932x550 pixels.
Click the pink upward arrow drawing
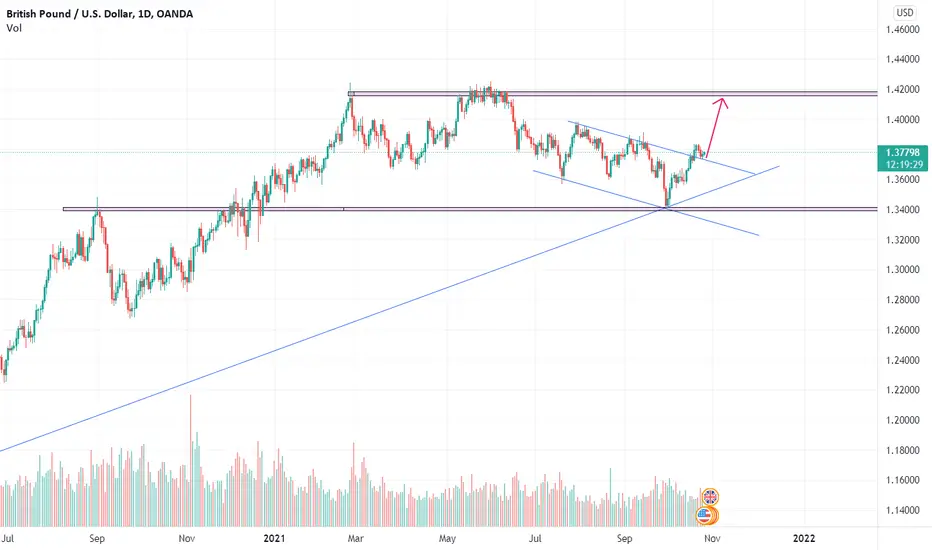coord(714,127)
